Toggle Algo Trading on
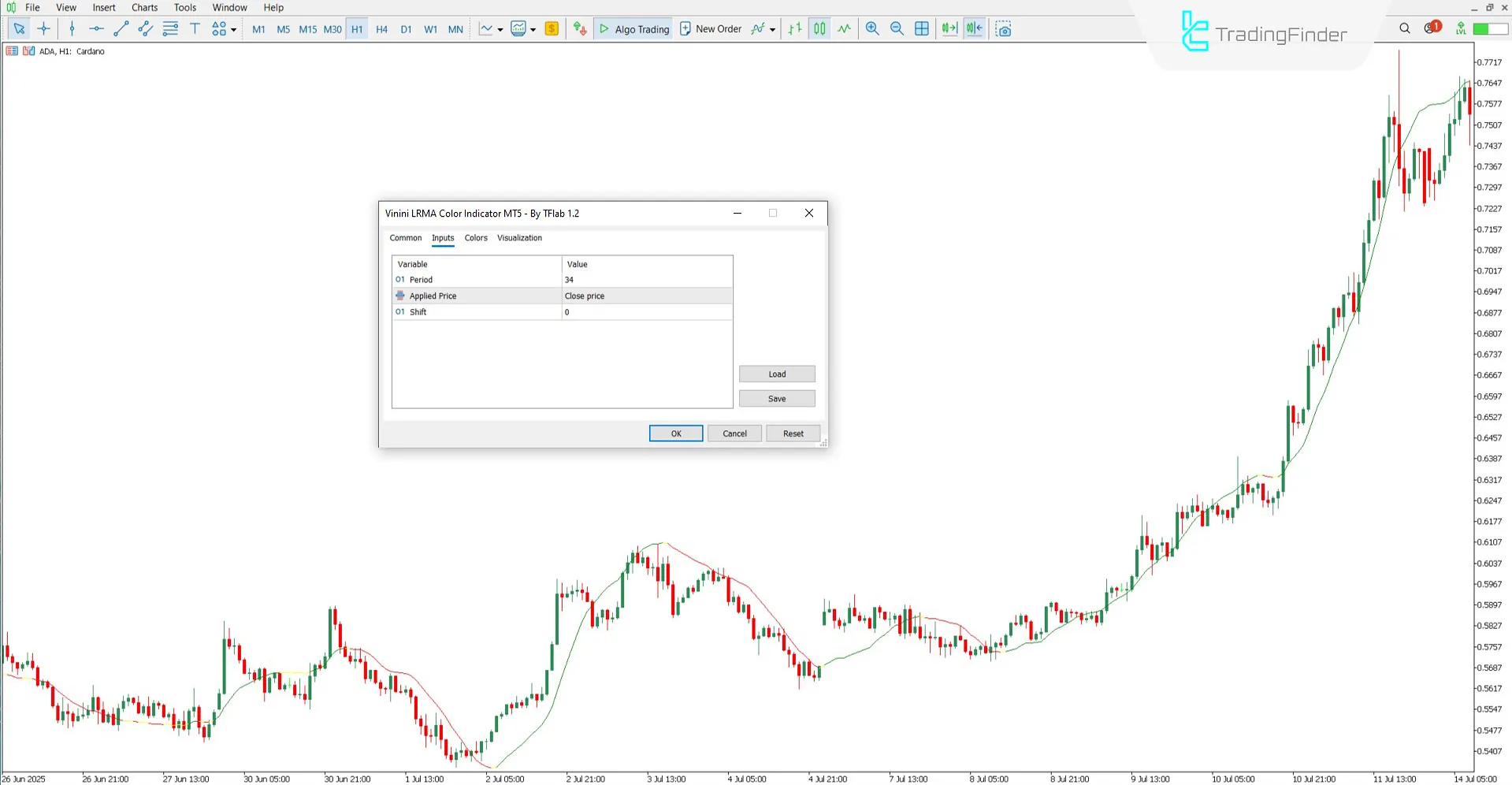 pyautogui.click(x=633, y=29)
